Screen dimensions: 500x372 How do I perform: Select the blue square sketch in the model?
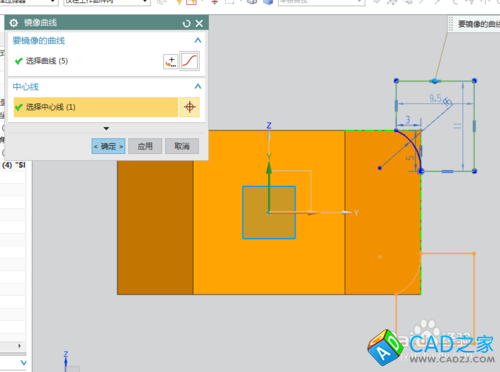point(269,212)
